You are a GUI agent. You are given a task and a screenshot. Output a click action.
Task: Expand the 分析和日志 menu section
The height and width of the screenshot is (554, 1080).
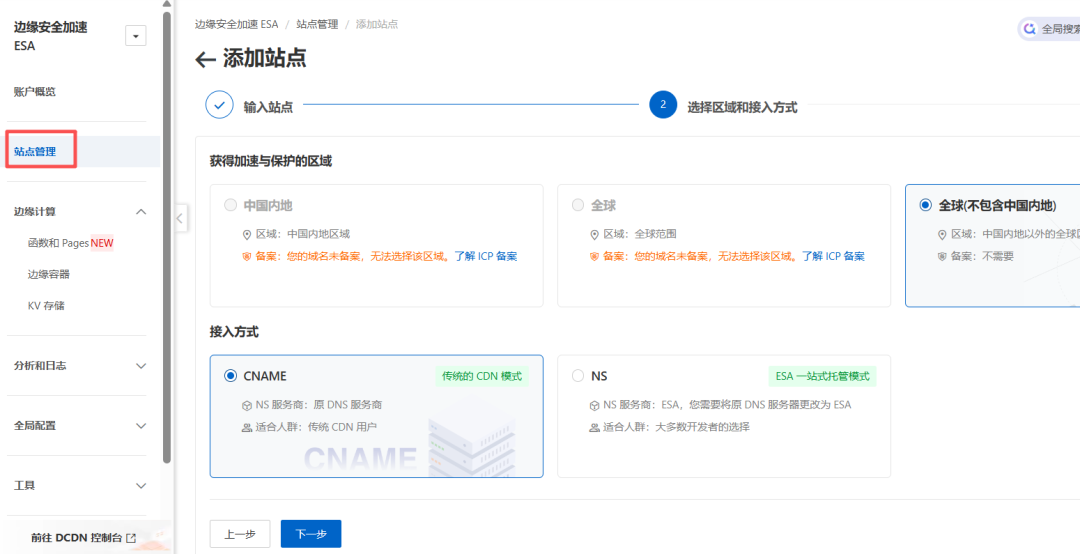(141, 366)
